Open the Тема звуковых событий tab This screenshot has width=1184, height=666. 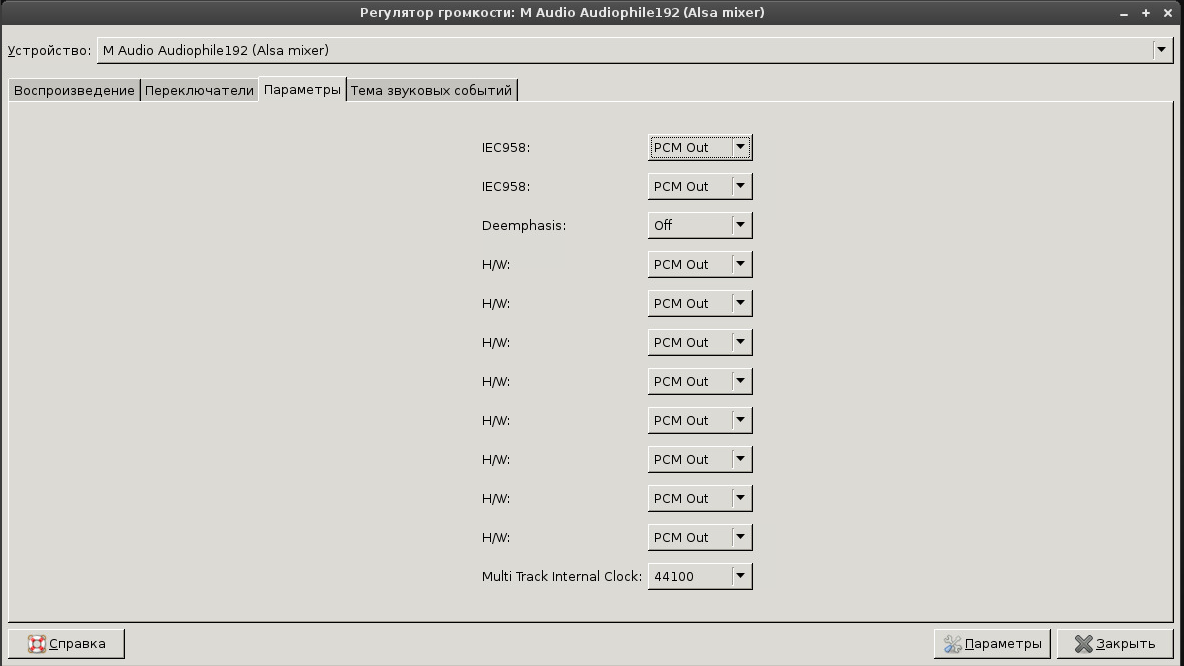pyautogui.click(x=431, y=91)
